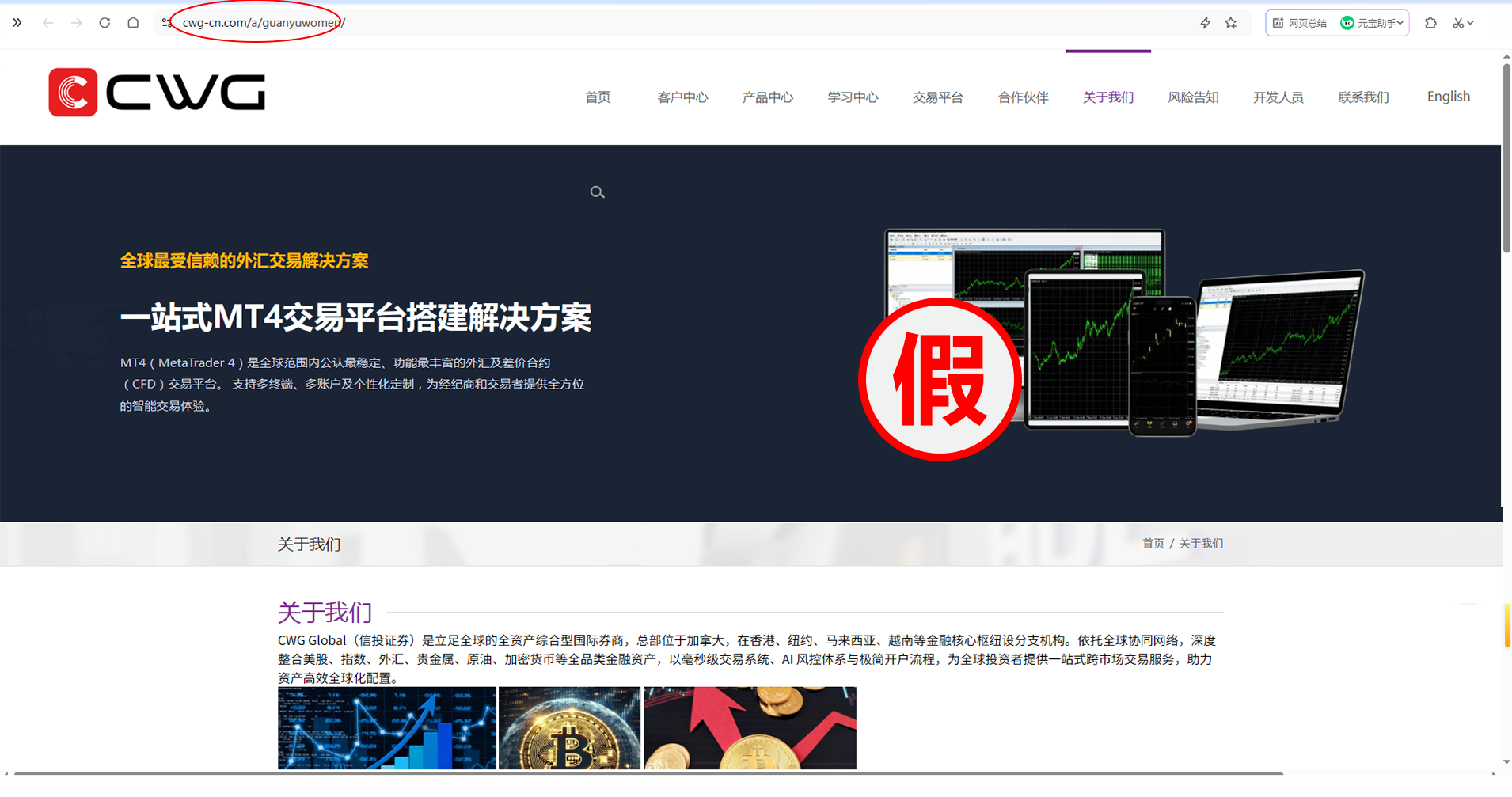Open the 首页 menu item

click(598, 97)
